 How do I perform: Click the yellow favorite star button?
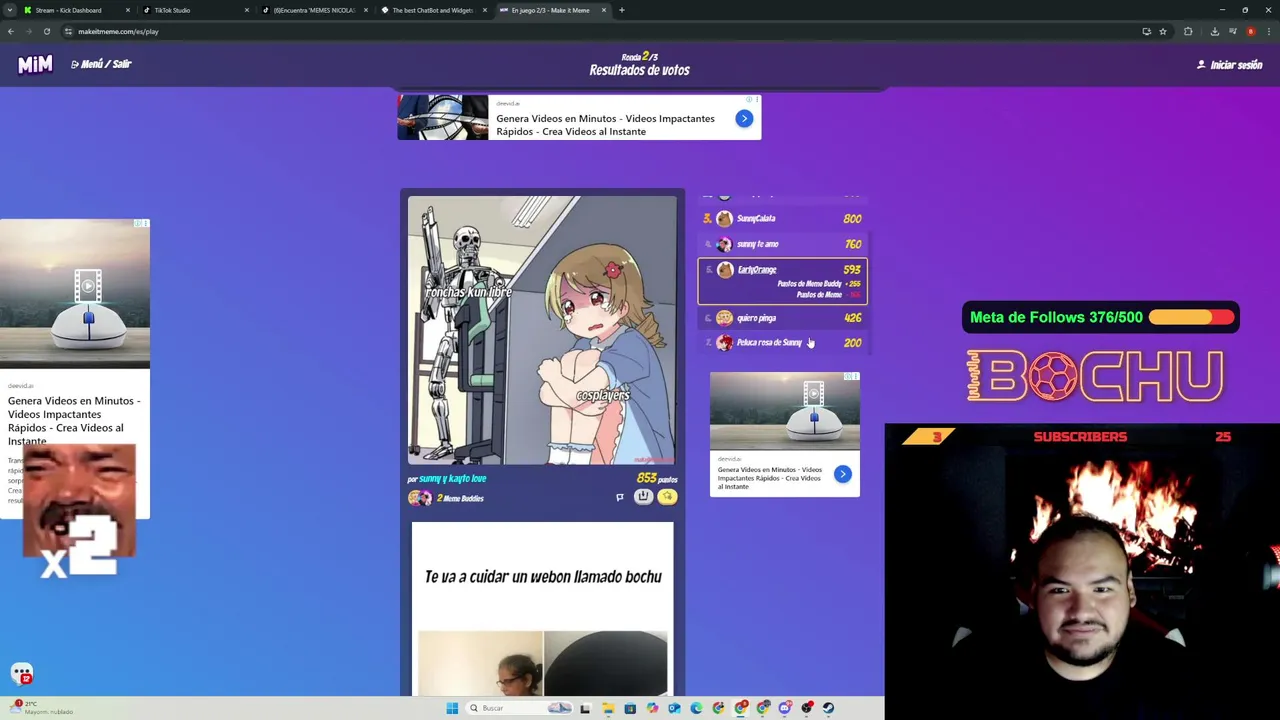pos(667,497)
